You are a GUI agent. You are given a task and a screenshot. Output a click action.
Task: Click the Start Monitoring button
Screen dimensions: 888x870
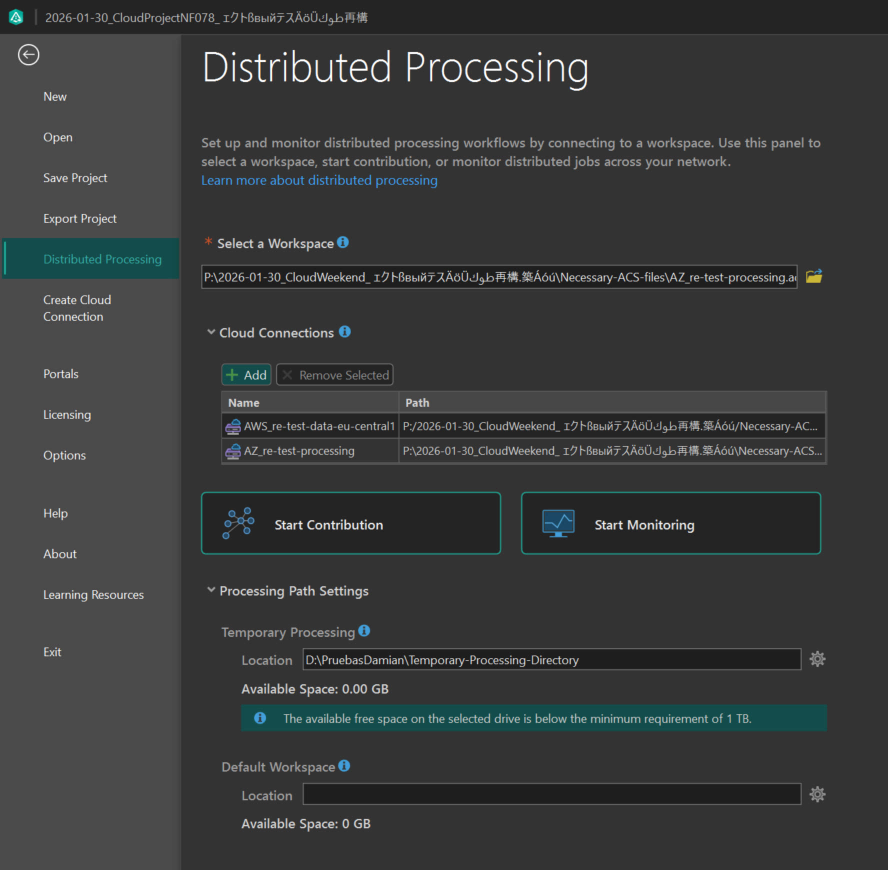[x=671, y=523]
